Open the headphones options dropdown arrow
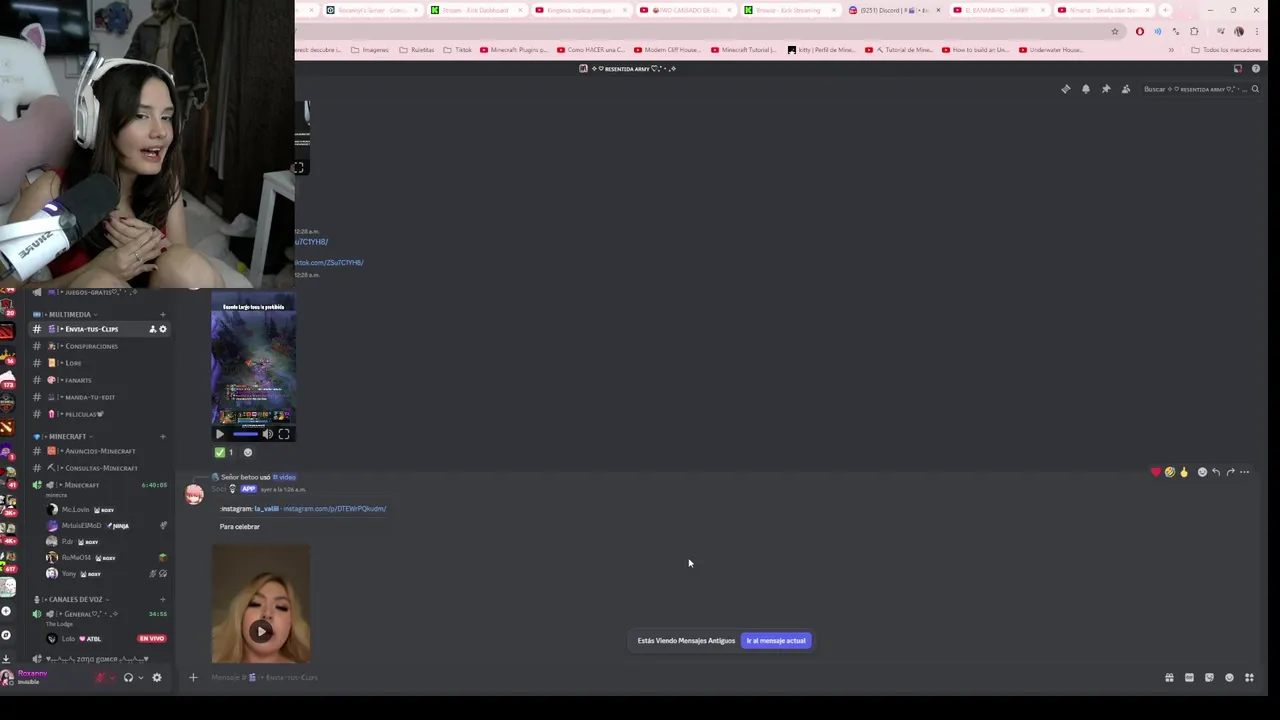This screenshot has width=1280, height=720. point(140,678)
